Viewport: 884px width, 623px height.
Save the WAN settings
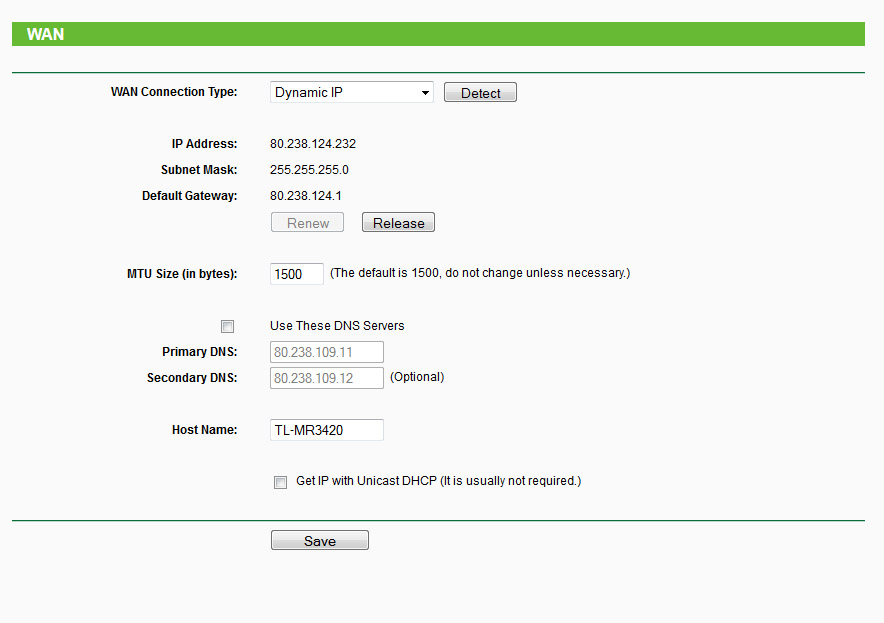click(319, 541)
